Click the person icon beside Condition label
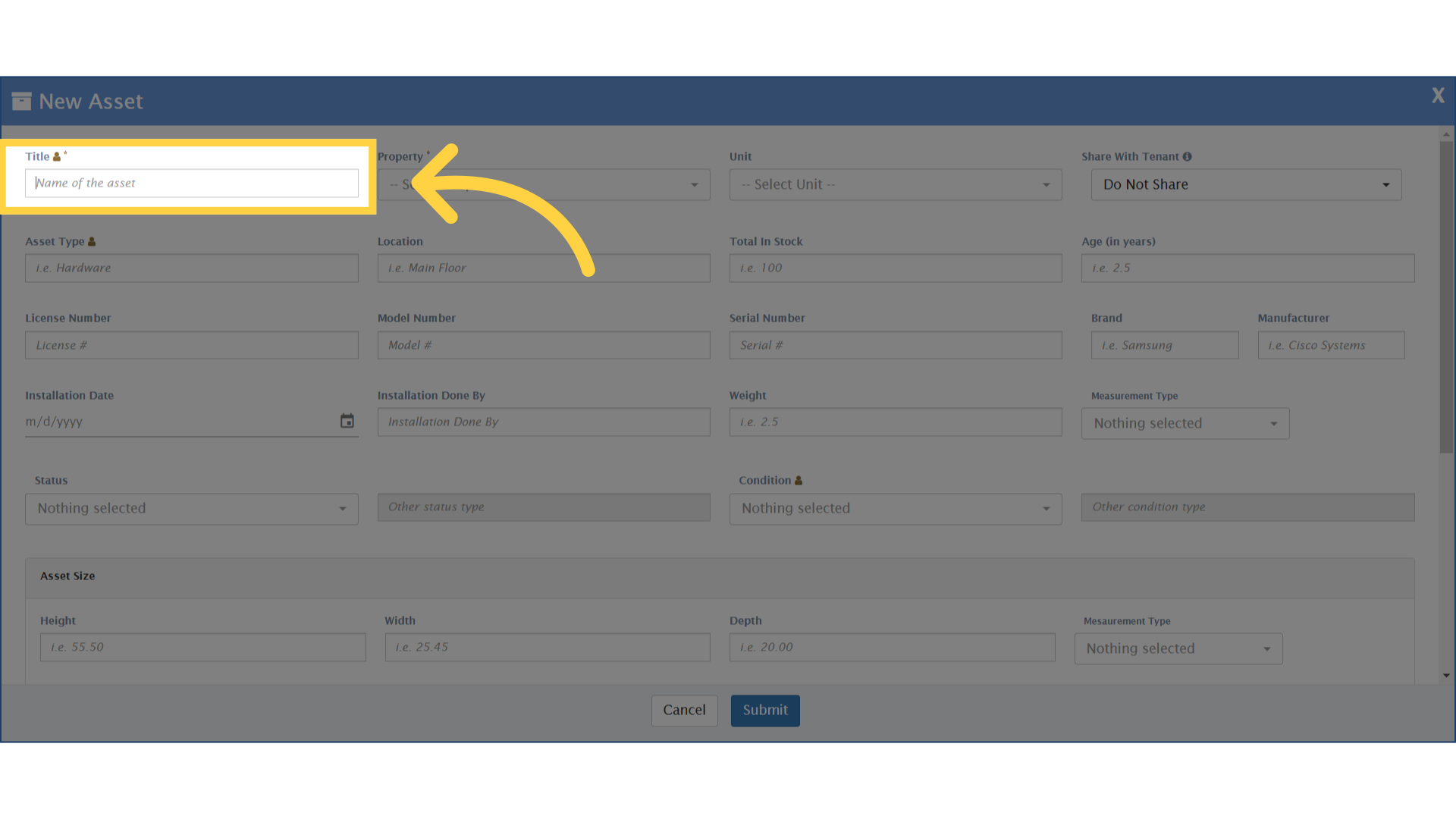Viewport: 1456px width, 819px height. tap(798, 480)
